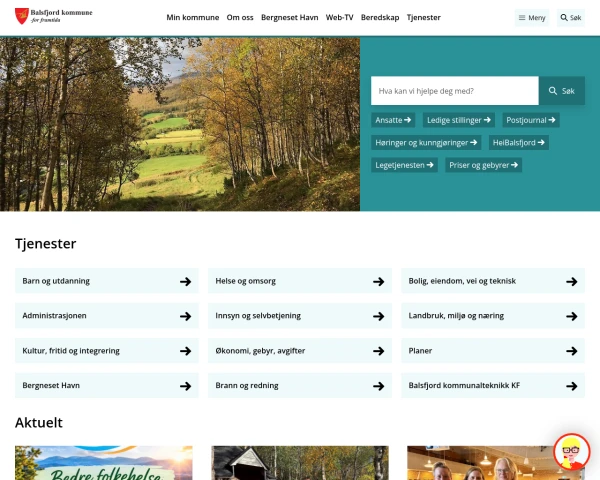Image resolution: width=600 pixels, height=480 pixels.
Task: Focus the 'Hva kan vi hjelpe deg med?' search field
Action: tap(455, 91)
